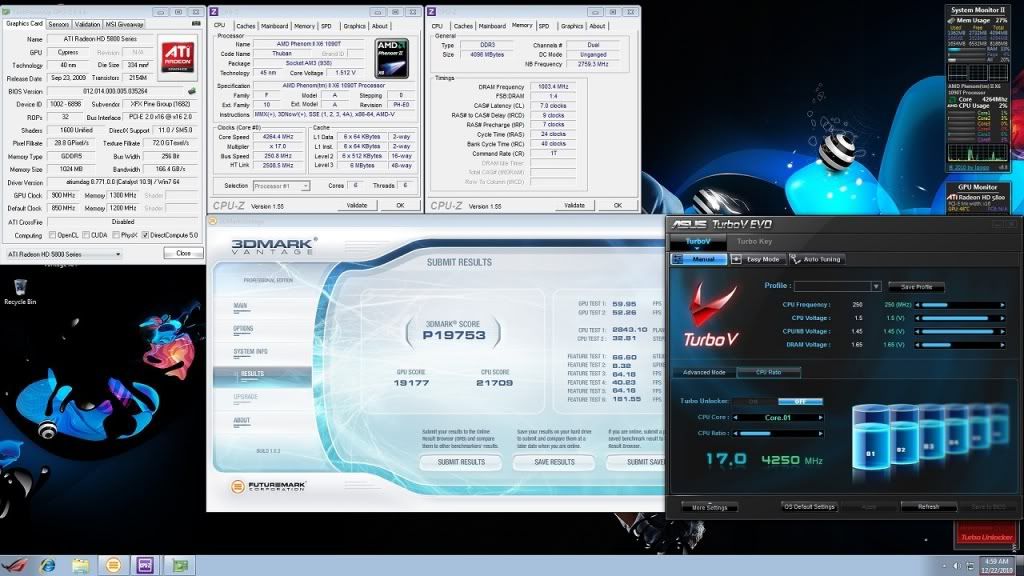Click Close button in GPU-Z
The height and width of the screenshot is (576, 1024).
(x=184, y=253)
